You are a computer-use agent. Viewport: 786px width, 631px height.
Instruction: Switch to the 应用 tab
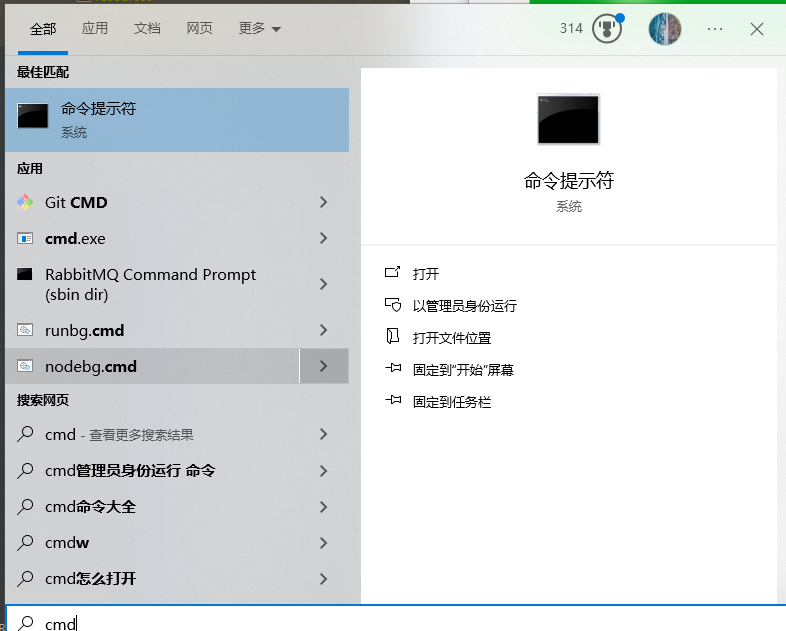(x=95, y=29)
